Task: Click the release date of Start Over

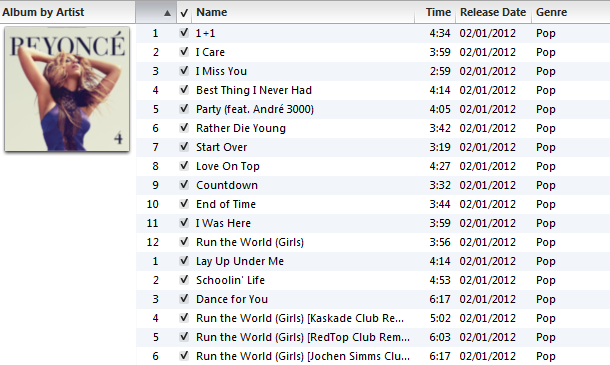Action: tap(487, 147)
